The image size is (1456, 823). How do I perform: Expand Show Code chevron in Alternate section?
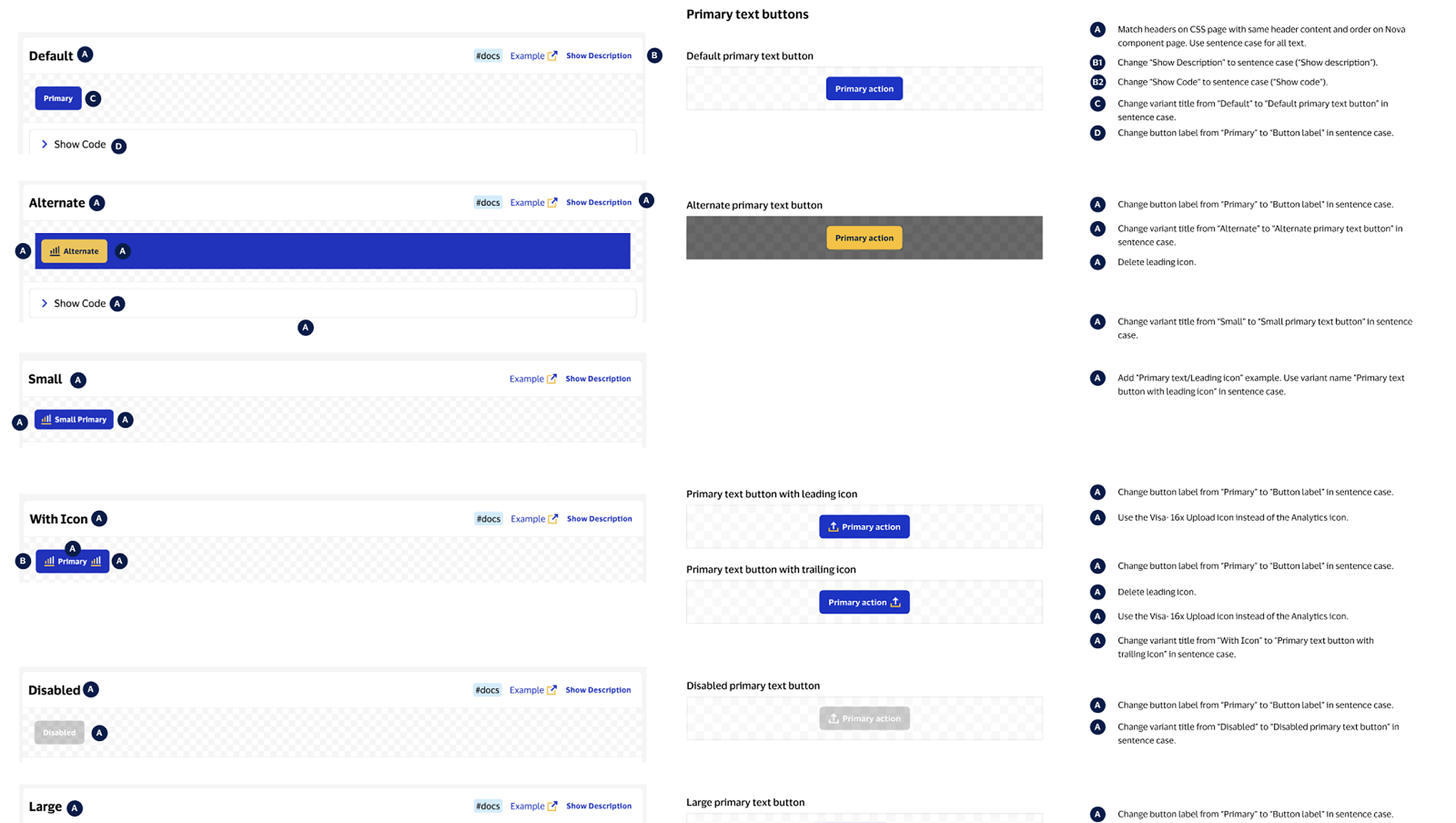point(44,304)
